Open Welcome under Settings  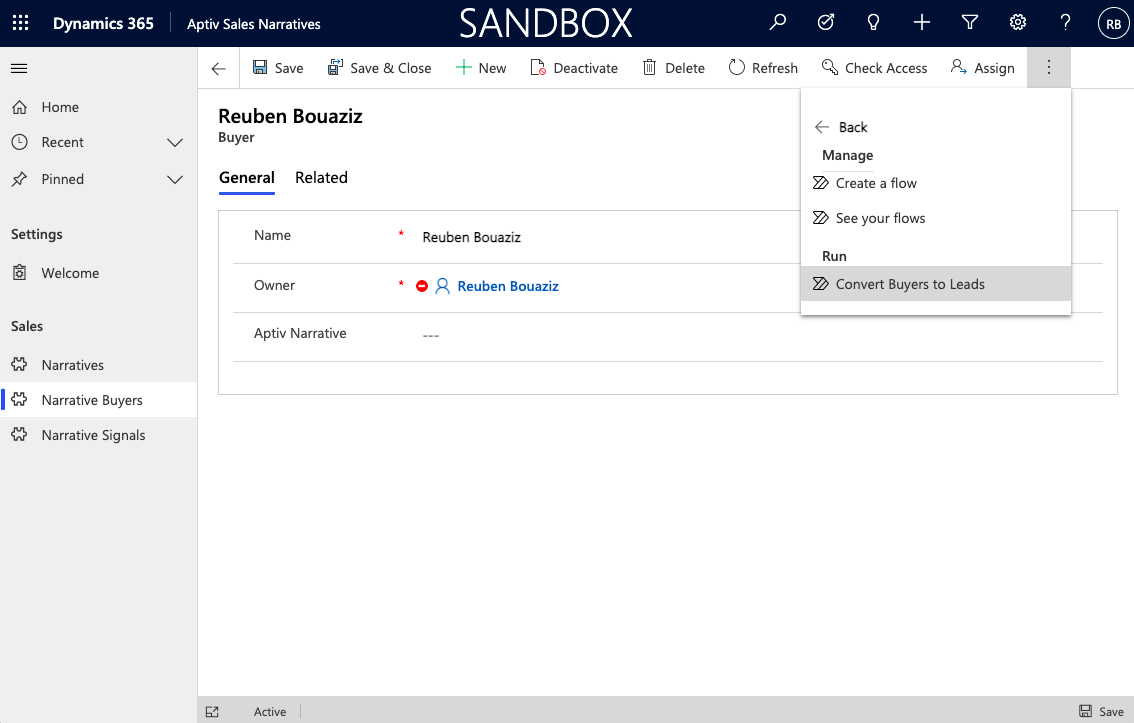[x=98, y=273]
